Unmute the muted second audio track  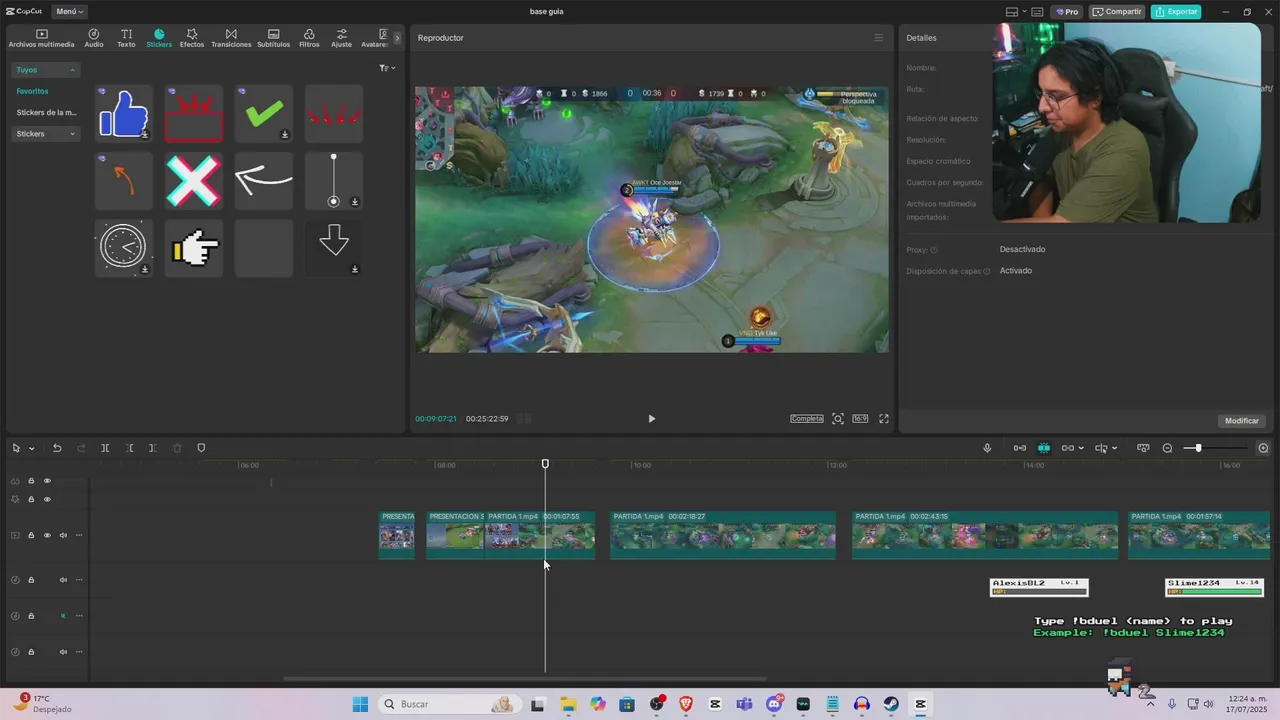[x=63, y=616]
